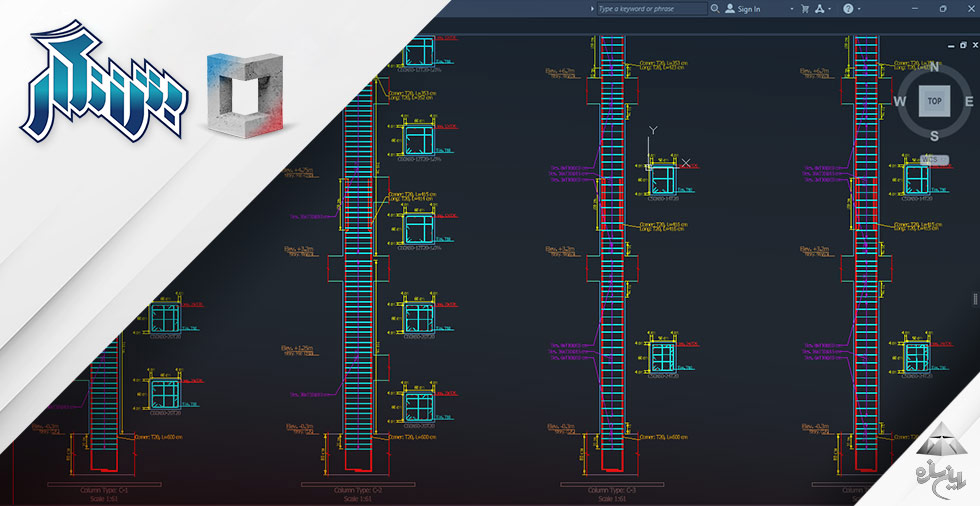This screenshot has width=980, height=506.
Task: Open the Autodesk App Store cart icon
Action: click(x=805, y=9)
